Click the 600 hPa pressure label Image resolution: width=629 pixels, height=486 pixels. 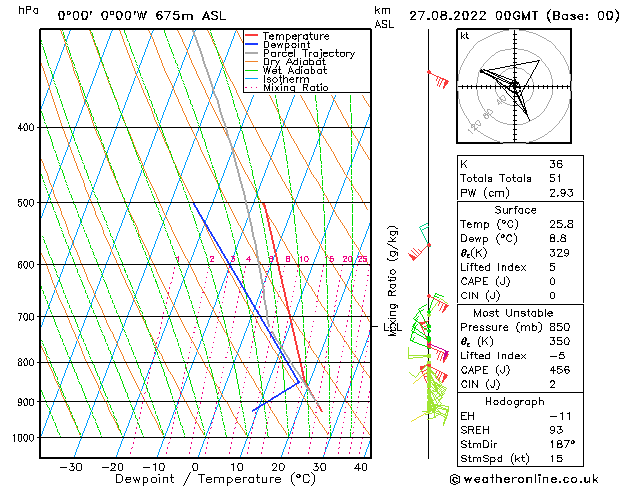pos(26,265)
